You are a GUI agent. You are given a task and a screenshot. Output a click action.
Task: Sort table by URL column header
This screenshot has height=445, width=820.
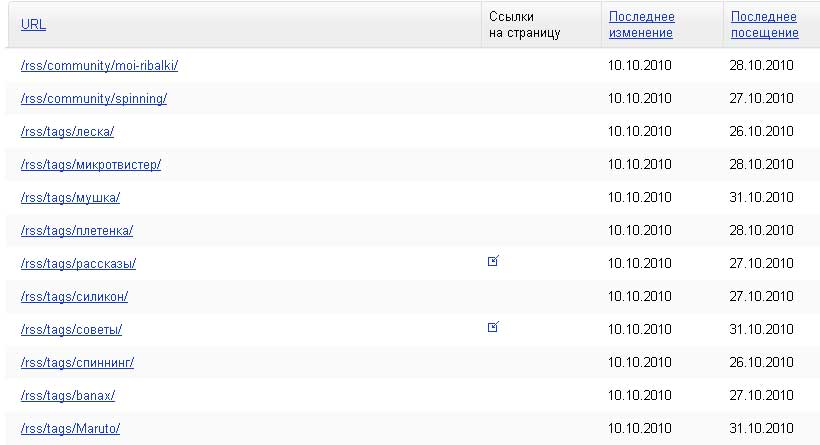point(33,25)
